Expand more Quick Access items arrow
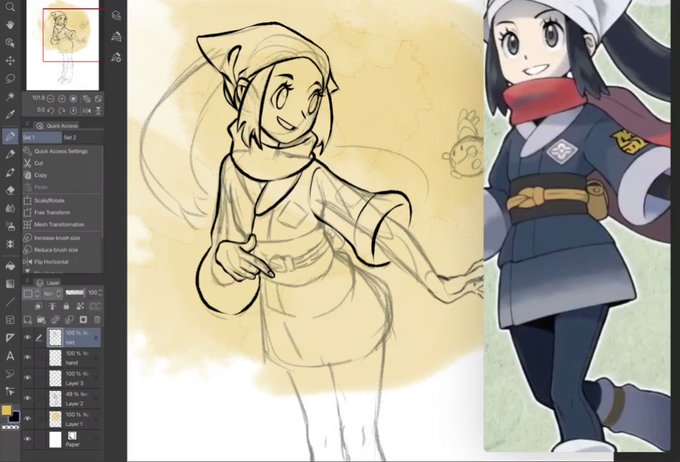 point(28,271)
